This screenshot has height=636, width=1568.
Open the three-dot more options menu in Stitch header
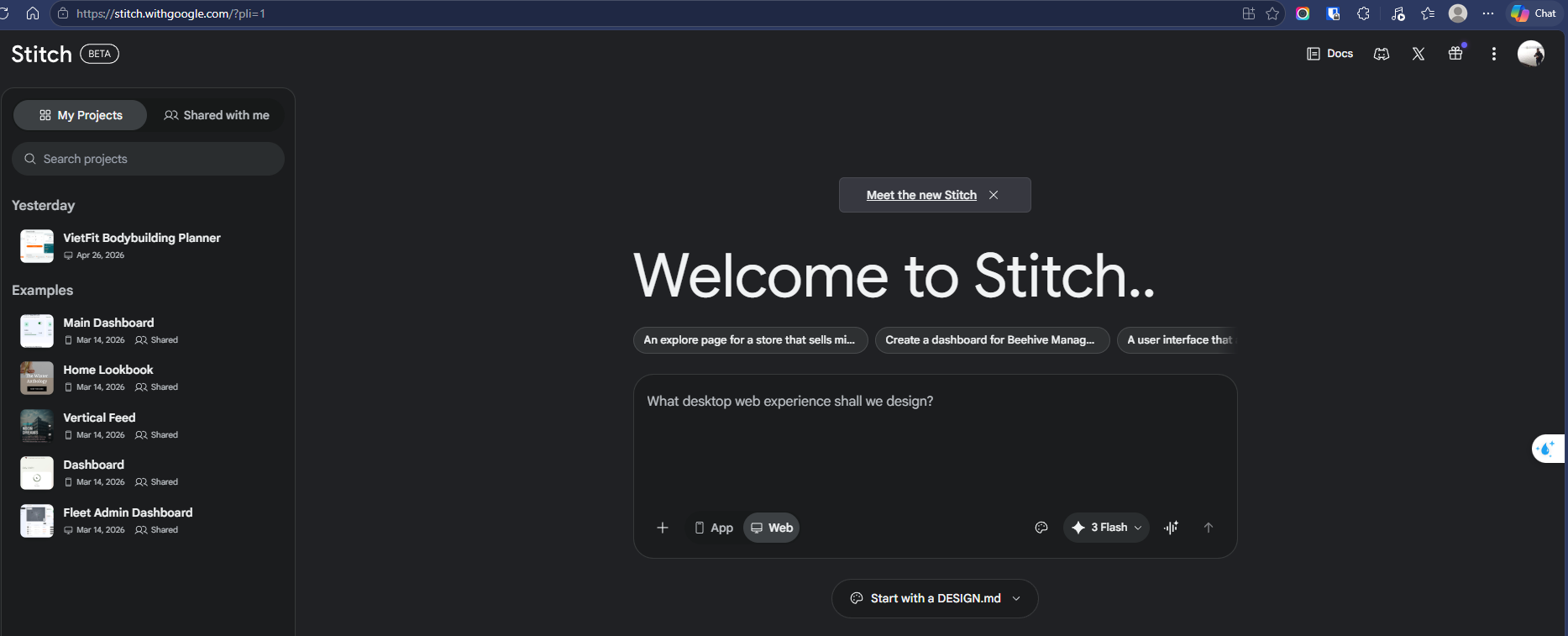(x=1493, y=54)
